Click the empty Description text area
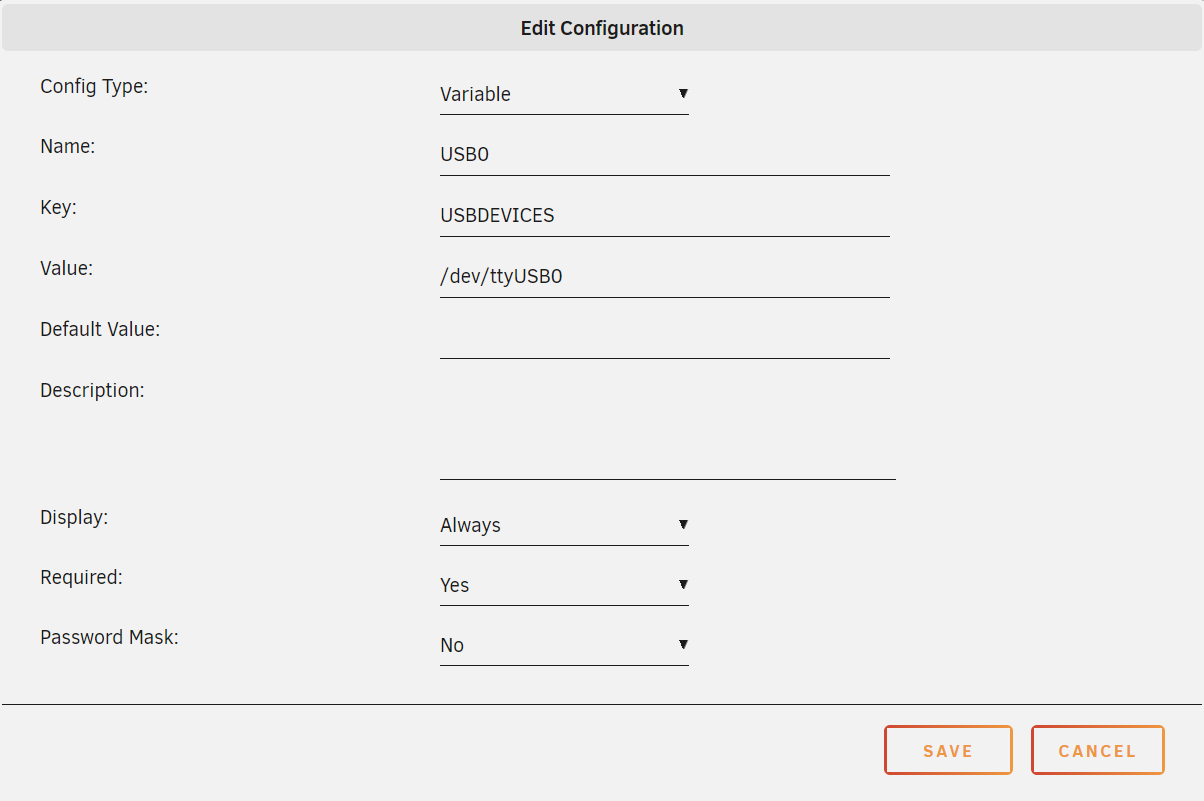This screenshot has height=801, width=1204. pyautogui.click(x=668, y=430)
